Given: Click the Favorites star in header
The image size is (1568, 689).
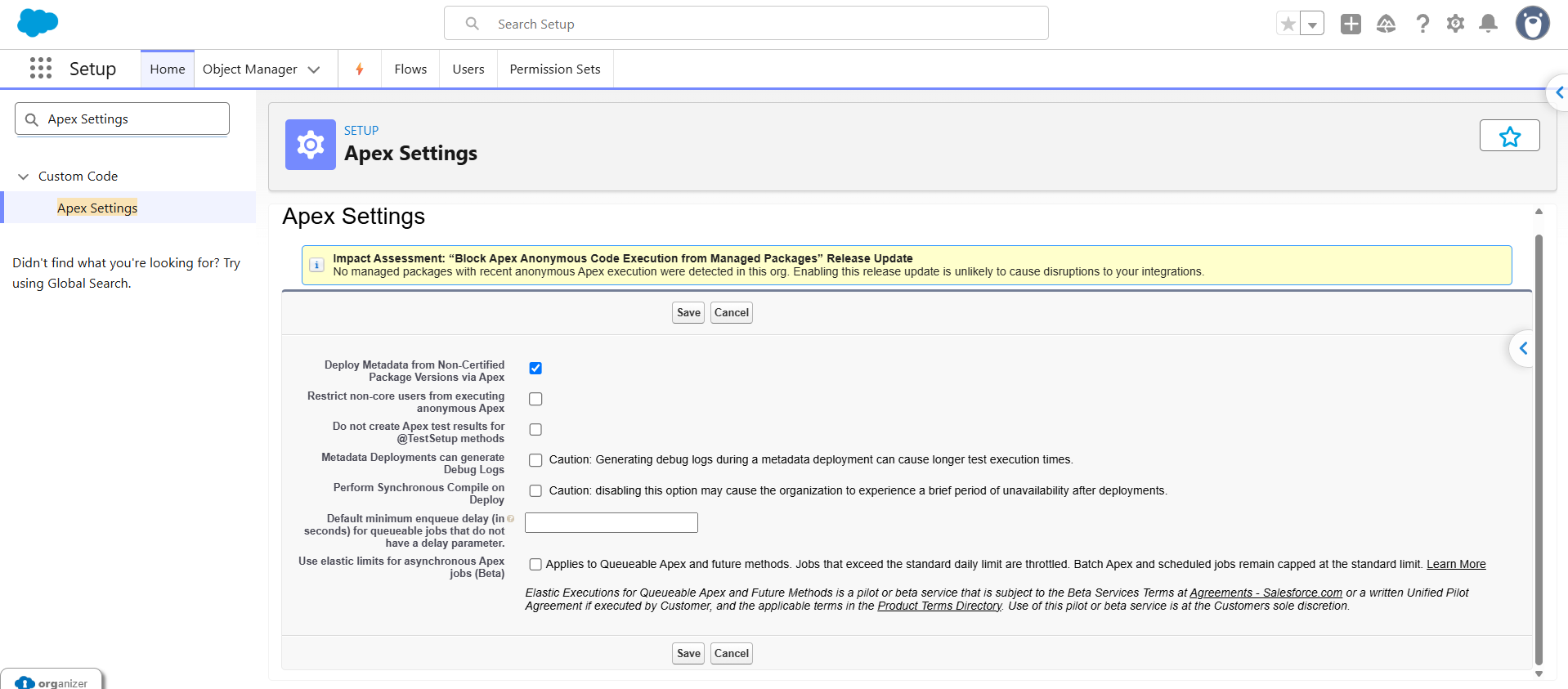Looking at the screenshot, I should (1288, 24).
